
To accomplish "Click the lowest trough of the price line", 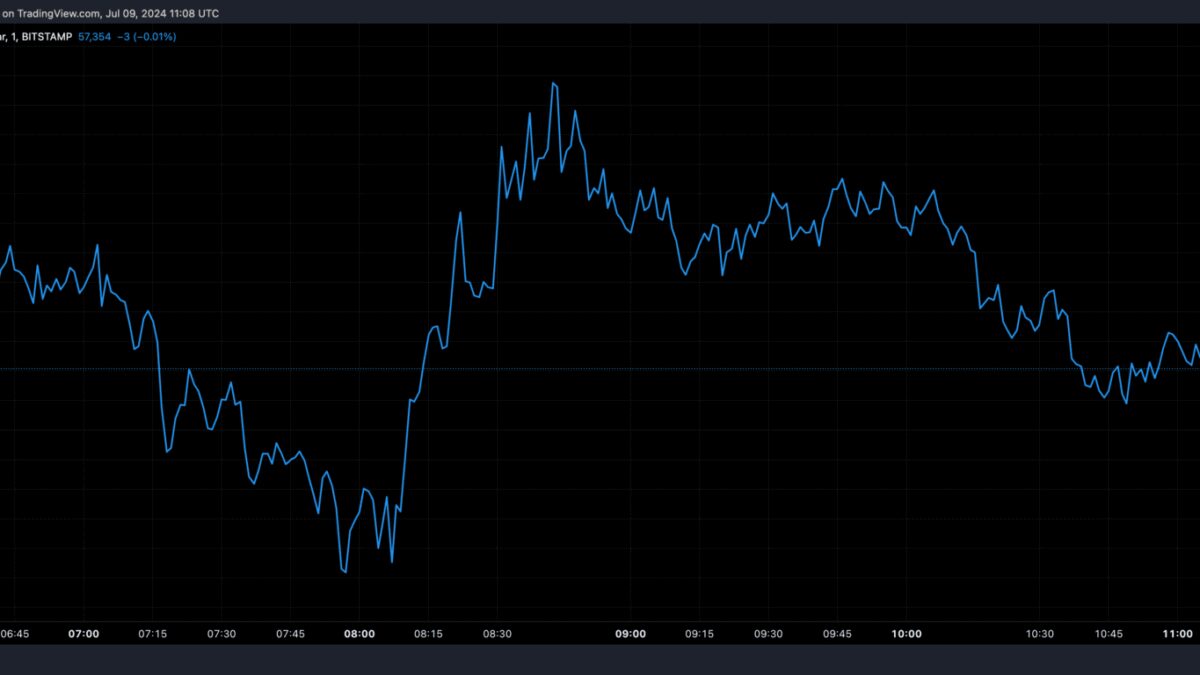I will [x=345, y=572].
